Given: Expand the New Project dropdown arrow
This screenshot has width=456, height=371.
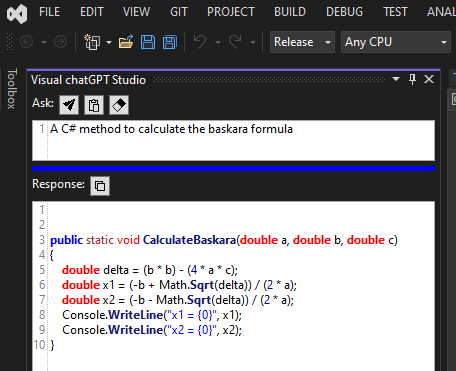Looking at the screenshot, I should 109,42.
